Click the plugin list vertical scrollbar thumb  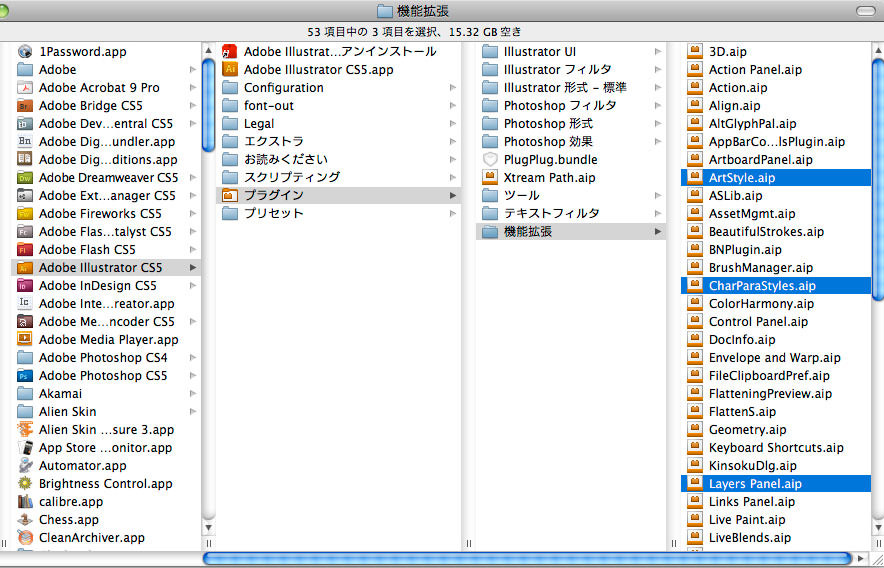[x=878, y=178]
